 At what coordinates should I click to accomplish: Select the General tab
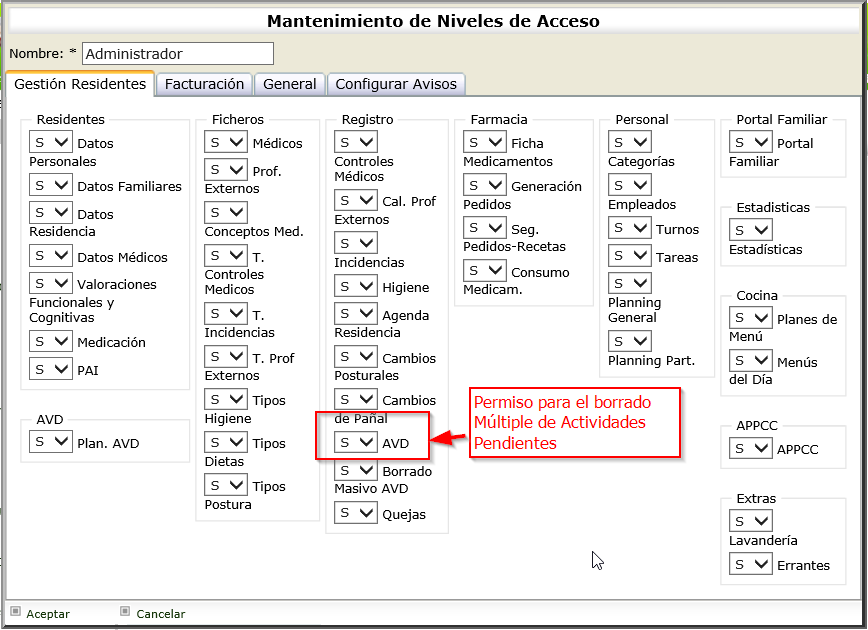[x=290, y=84]
